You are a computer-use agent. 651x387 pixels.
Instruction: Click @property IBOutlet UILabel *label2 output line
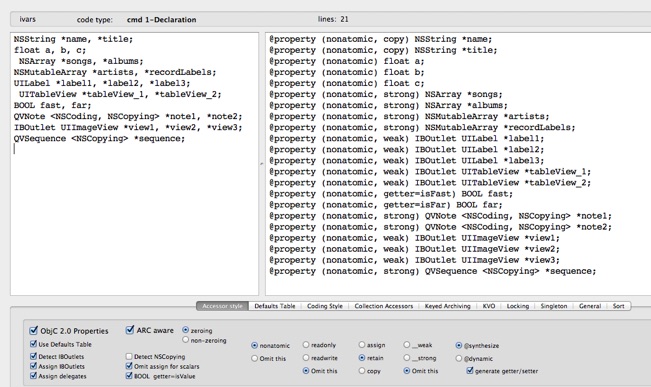(x=406, y=149)
